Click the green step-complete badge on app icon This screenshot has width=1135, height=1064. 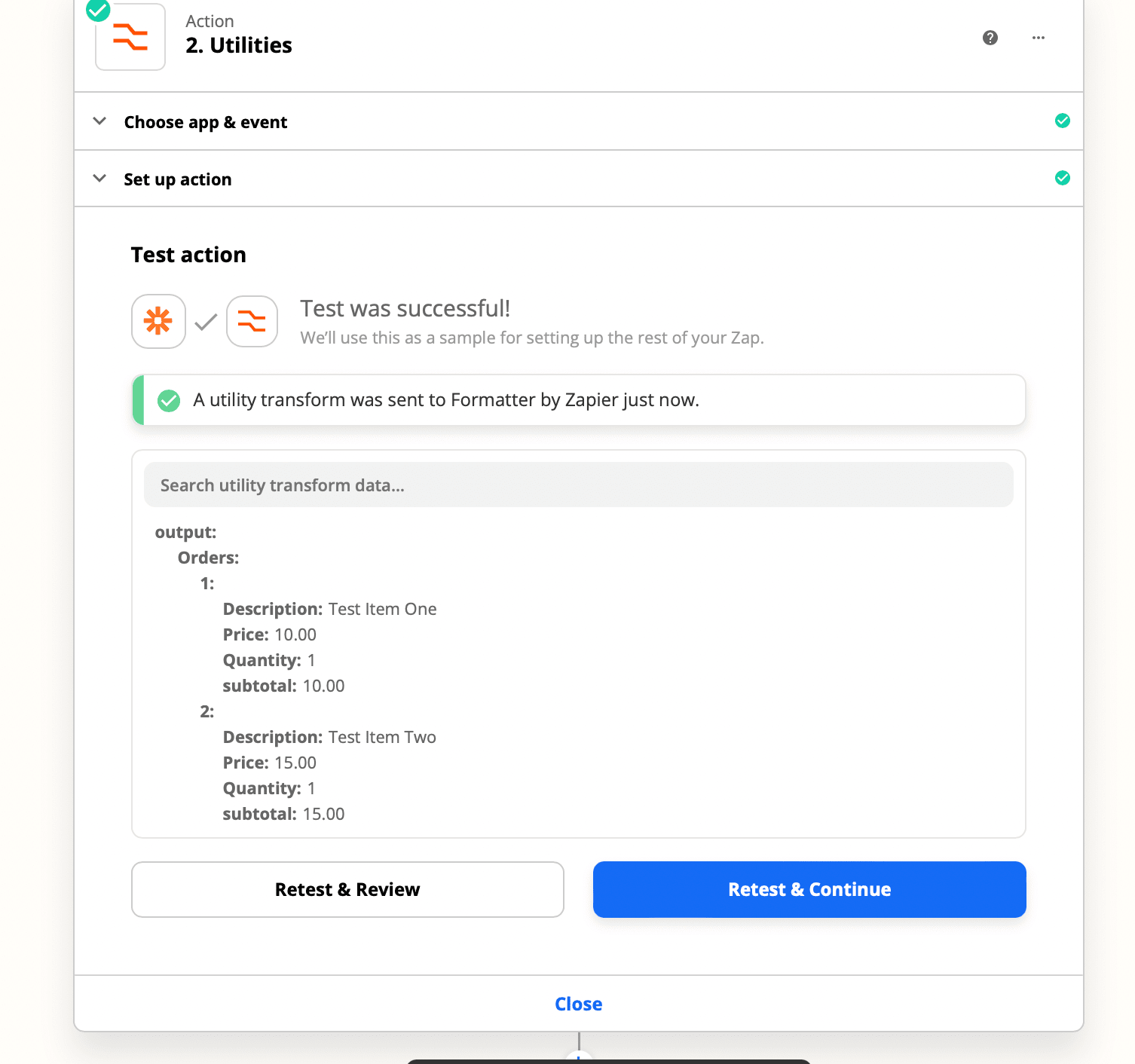pos(98,10)
